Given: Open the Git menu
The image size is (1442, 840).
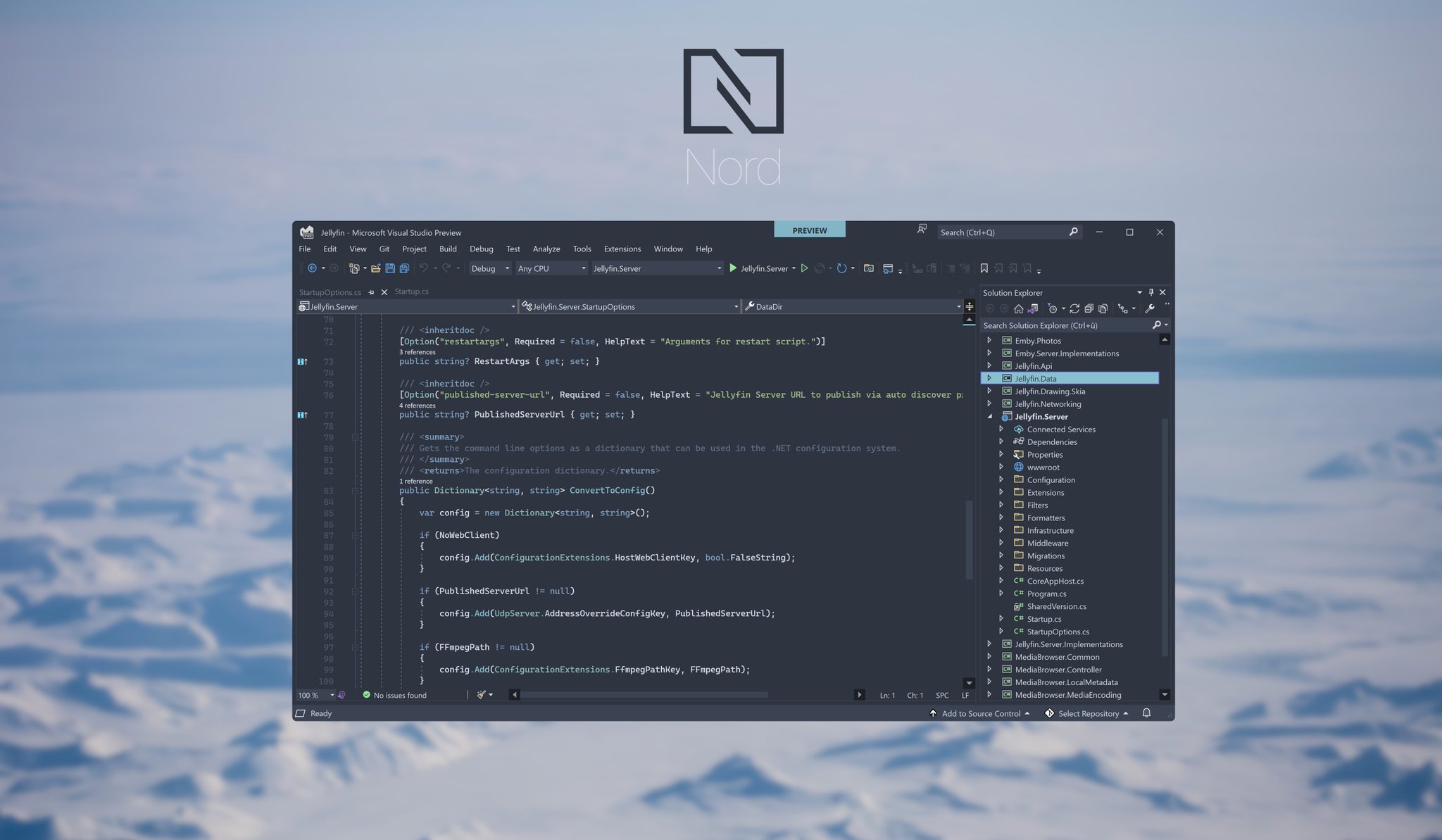Looking at the screenshot, I should pyautogui.click(x=384, y=249).
